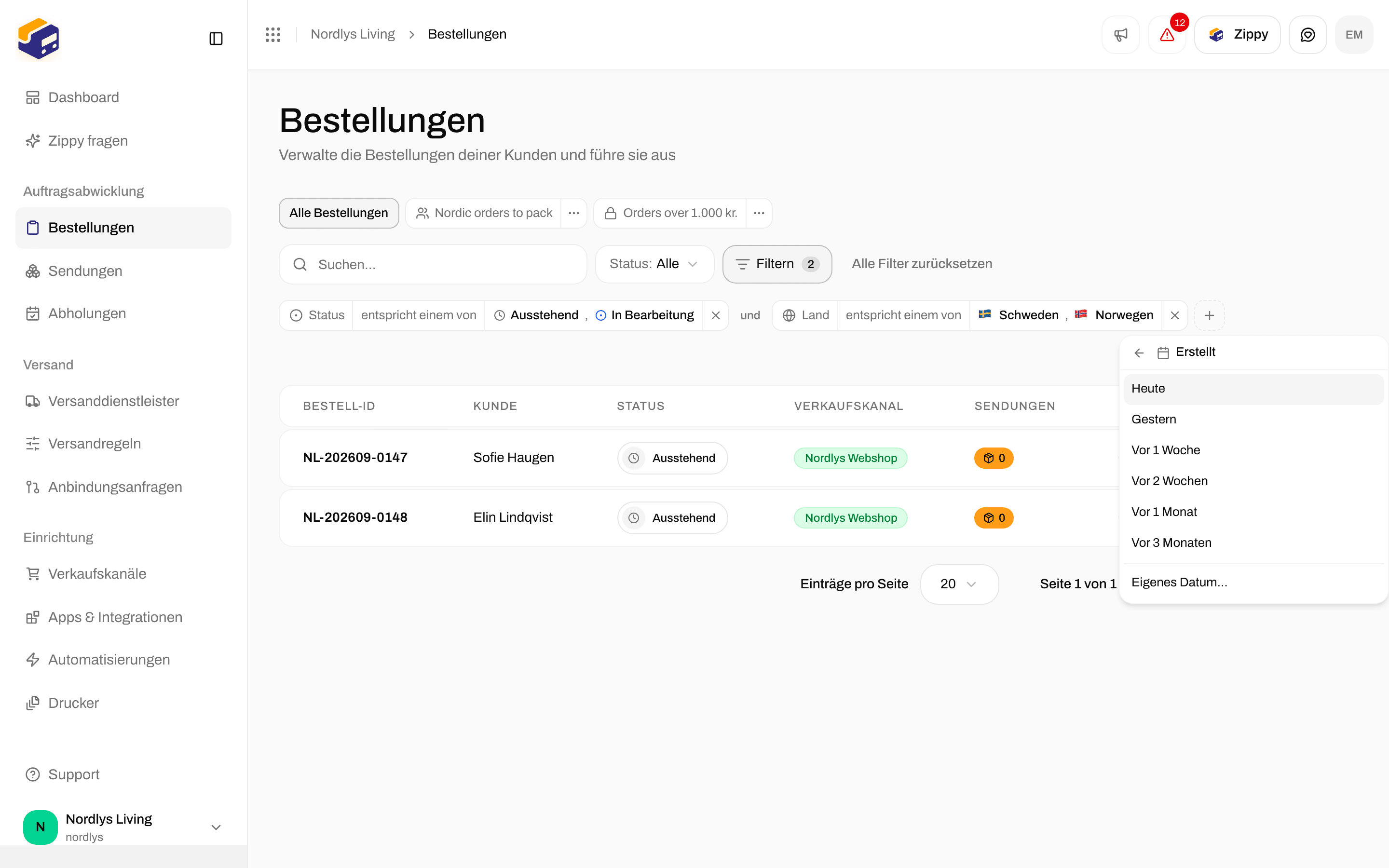Viewport: 1389px width, 868px height.
Task: Select the Alle Bestellungen view tab
Action: 339,213
